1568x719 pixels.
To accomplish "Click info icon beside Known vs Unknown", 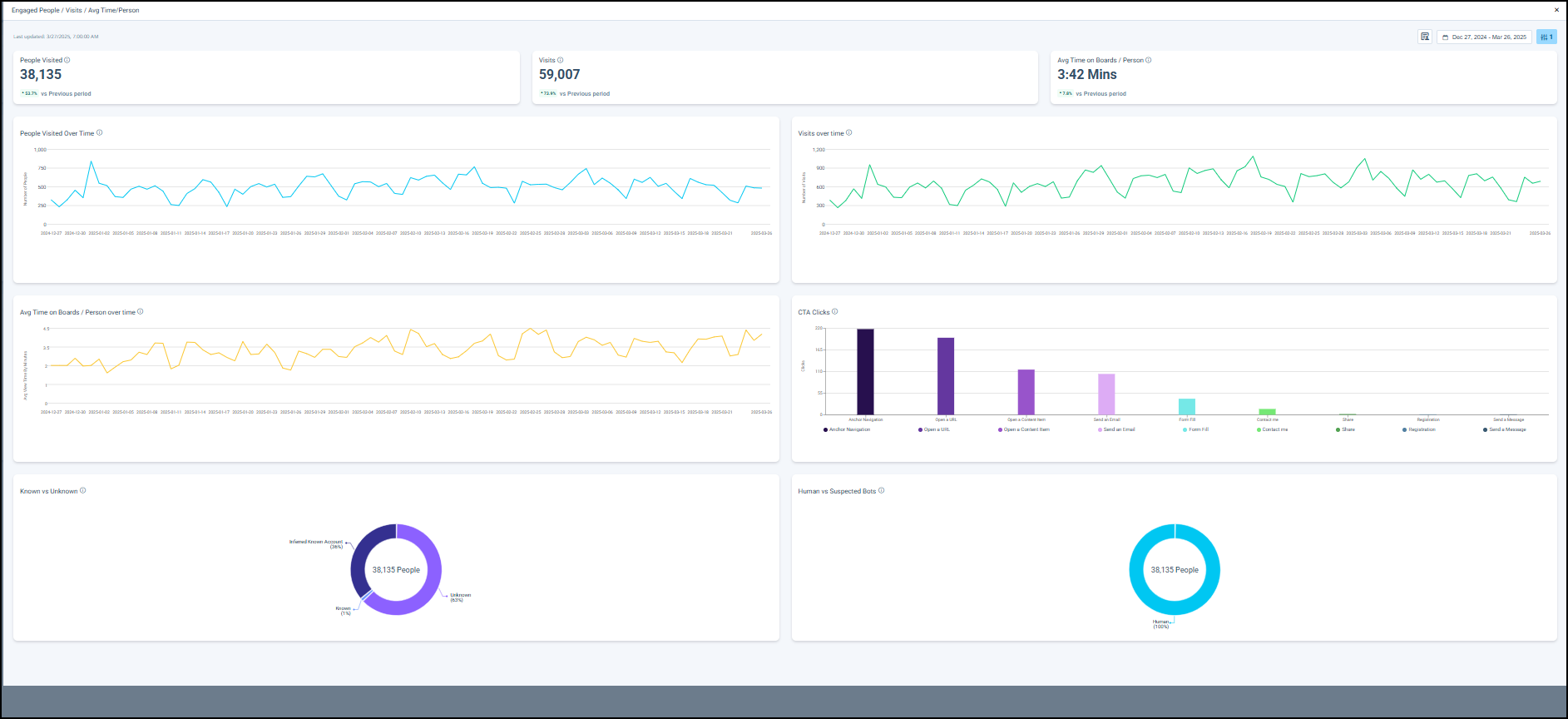I will [82, 491].
